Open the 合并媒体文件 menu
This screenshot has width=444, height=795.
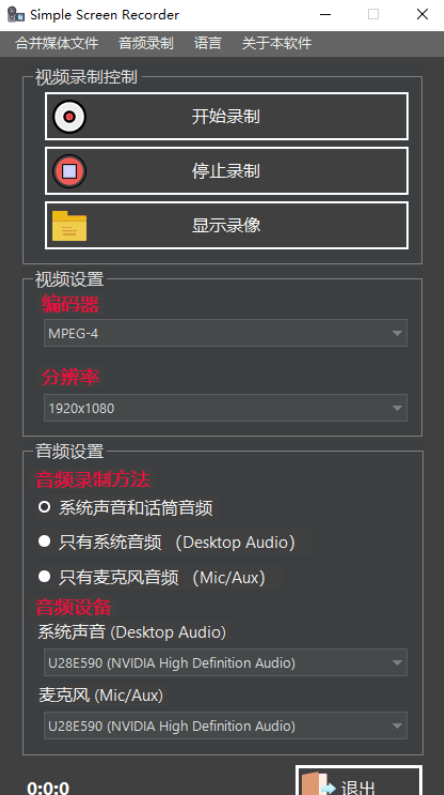57,43
